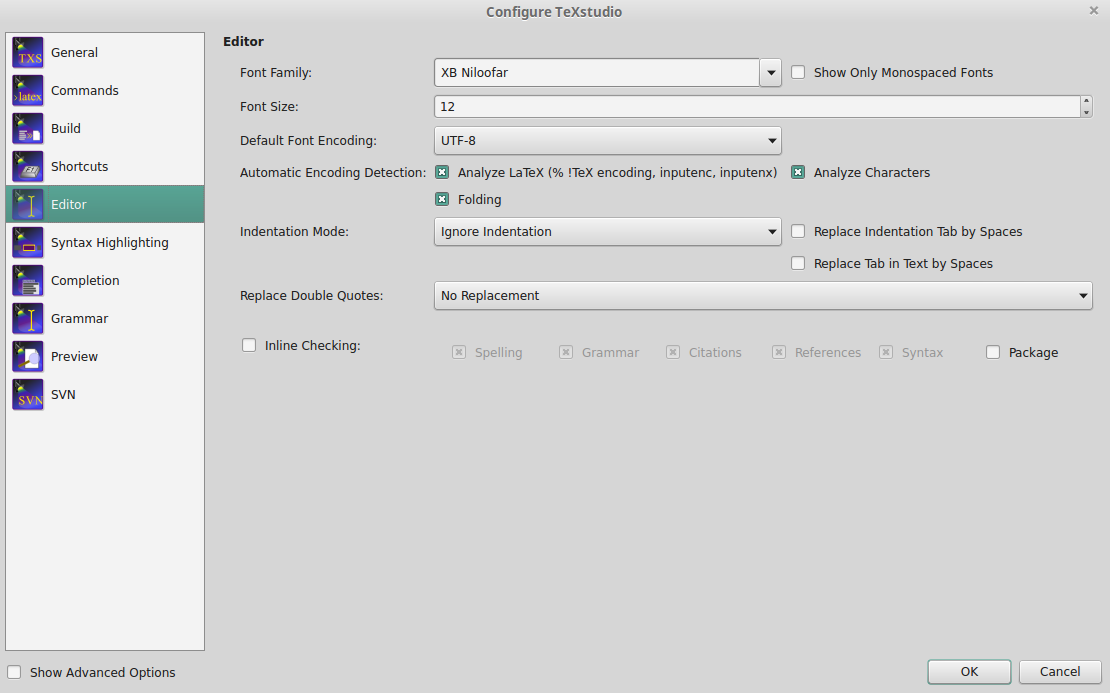This screenshot has height=693, width=1110.
Task: Decrease font size with down arrow
Action: [1087, 112]
